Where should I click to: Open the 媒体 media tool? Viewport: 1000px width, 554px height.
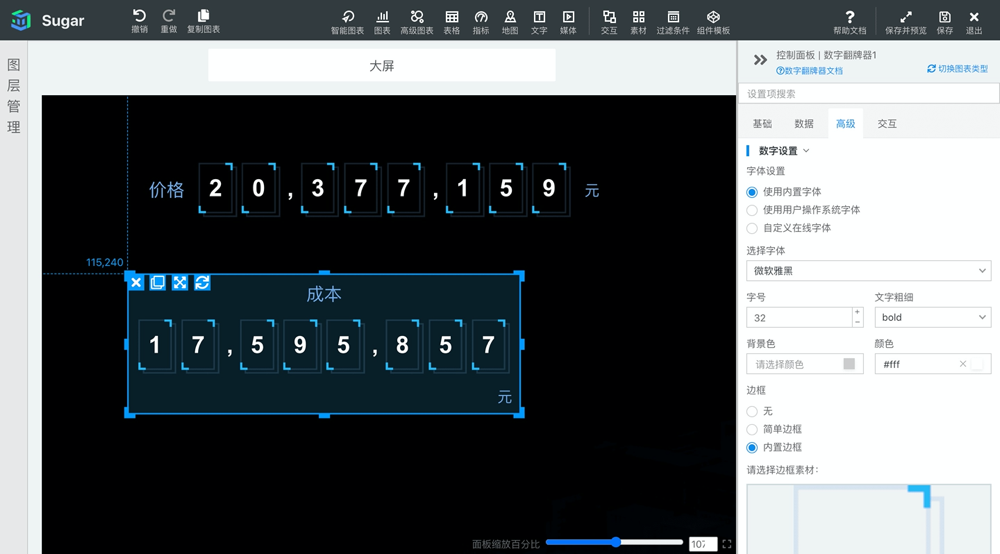(568, 22)
